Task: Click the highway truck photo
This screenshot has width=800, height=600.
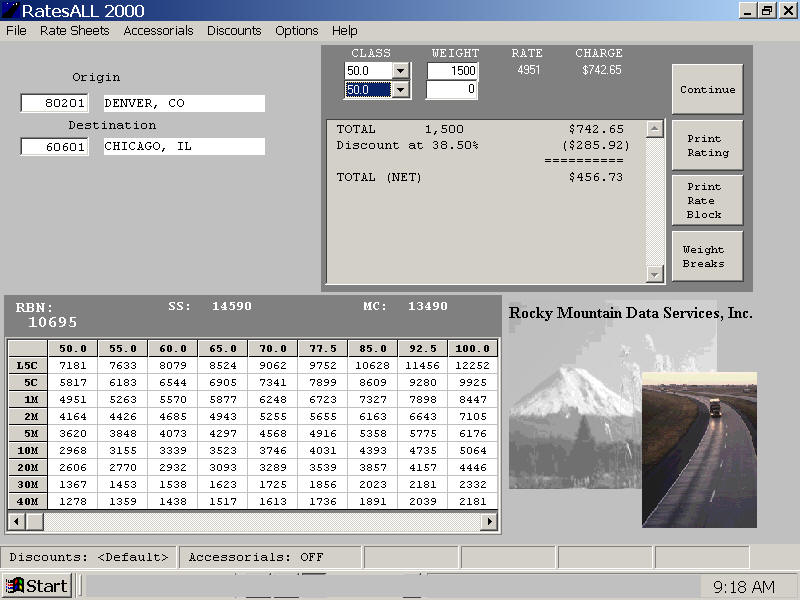Action: 699,450
